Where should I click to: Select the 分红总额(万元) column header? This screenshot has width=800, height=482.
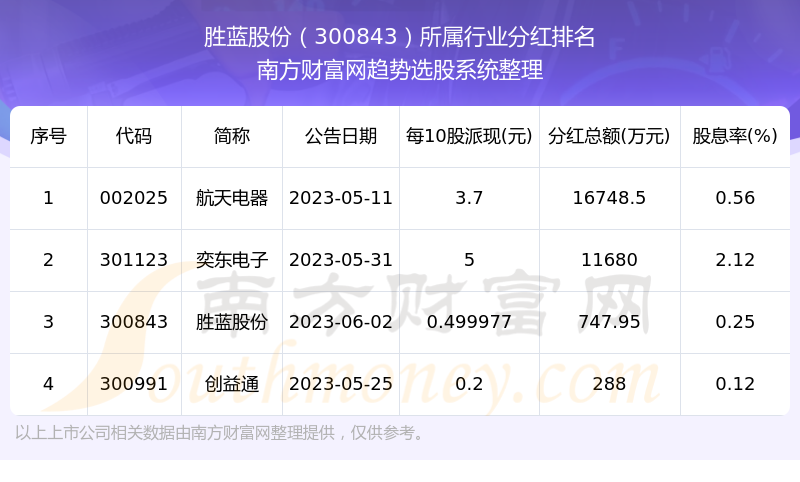(609, 136)
